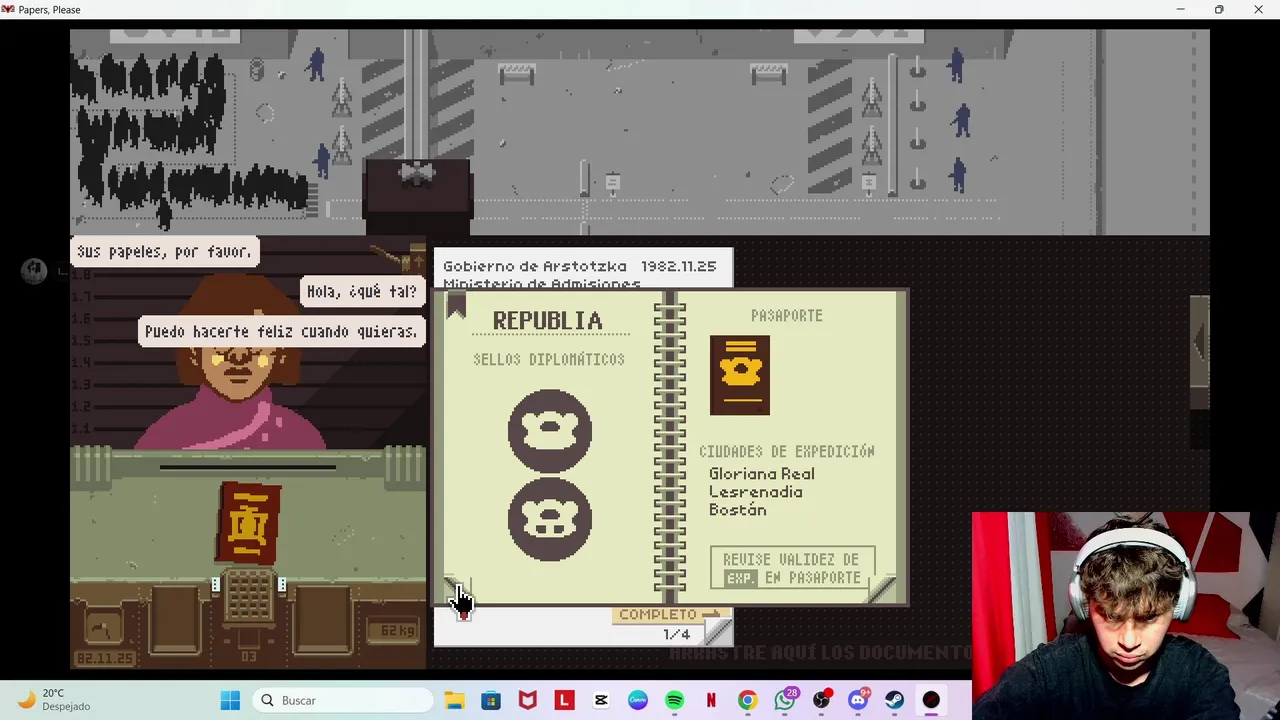Open Spotify from the taskbar
The height and width of the screenshot is (720, 1280).
(x=674, y=700)
